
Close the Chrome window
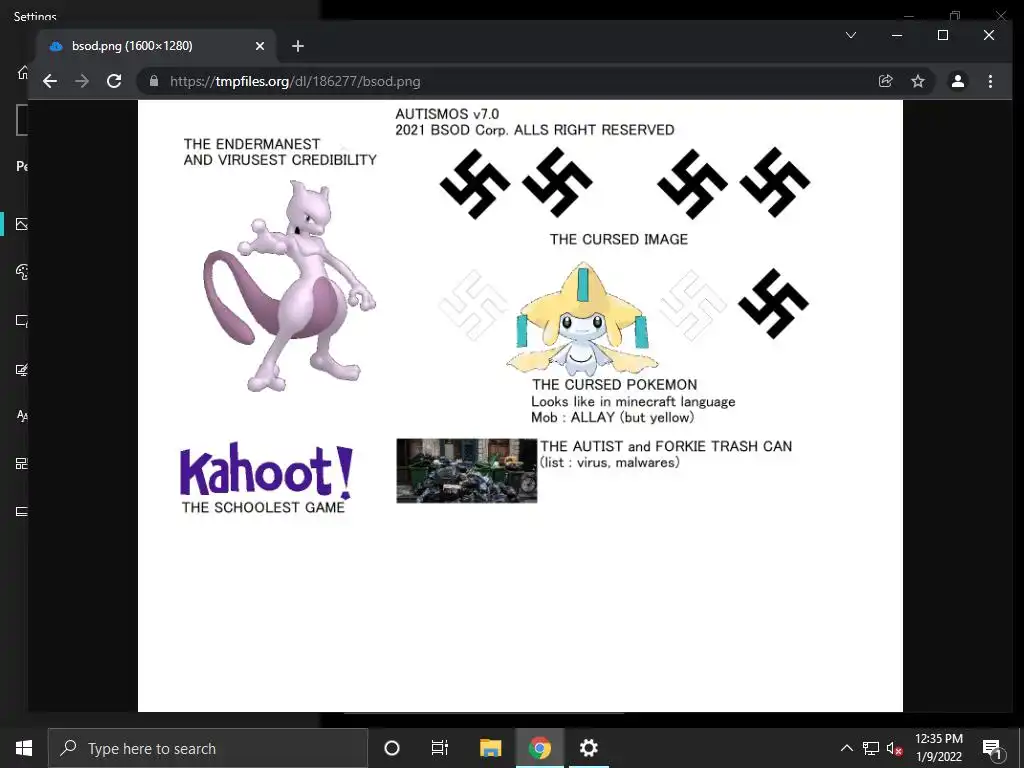click(x=989, y=35)
